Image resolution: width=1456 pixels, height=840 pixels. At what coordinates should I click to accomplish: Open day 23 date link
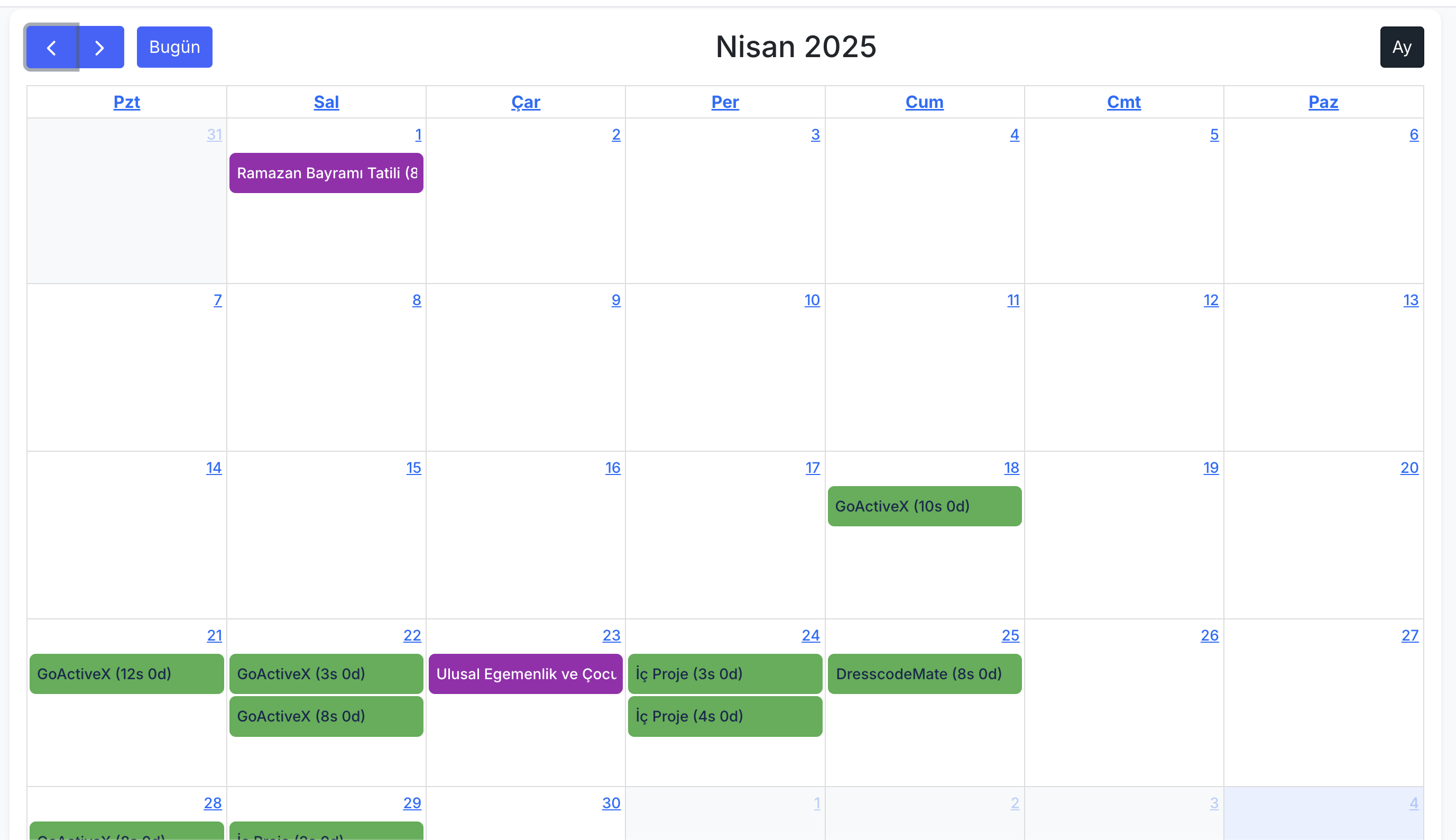[x=611, y=635]
